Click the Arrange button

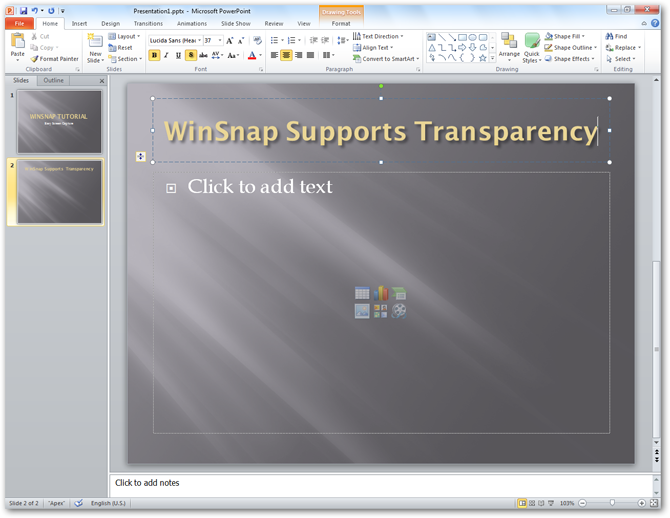click(509, 45)
